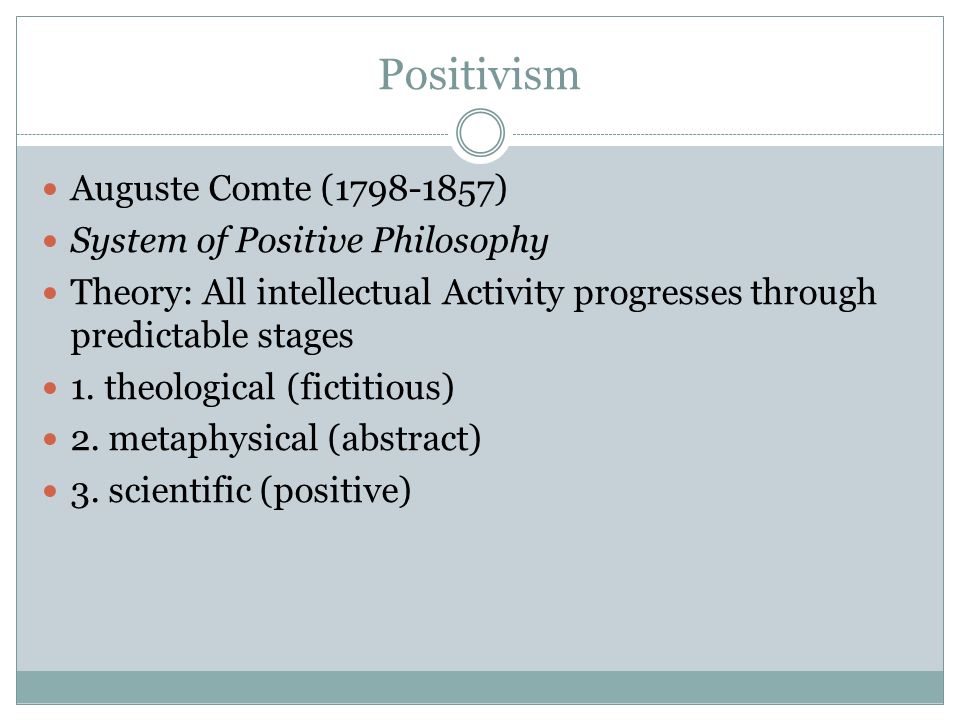960x720 pixels.
Task: Select the 1. theological (fictitious) line
Action: [x=262, y=388]
